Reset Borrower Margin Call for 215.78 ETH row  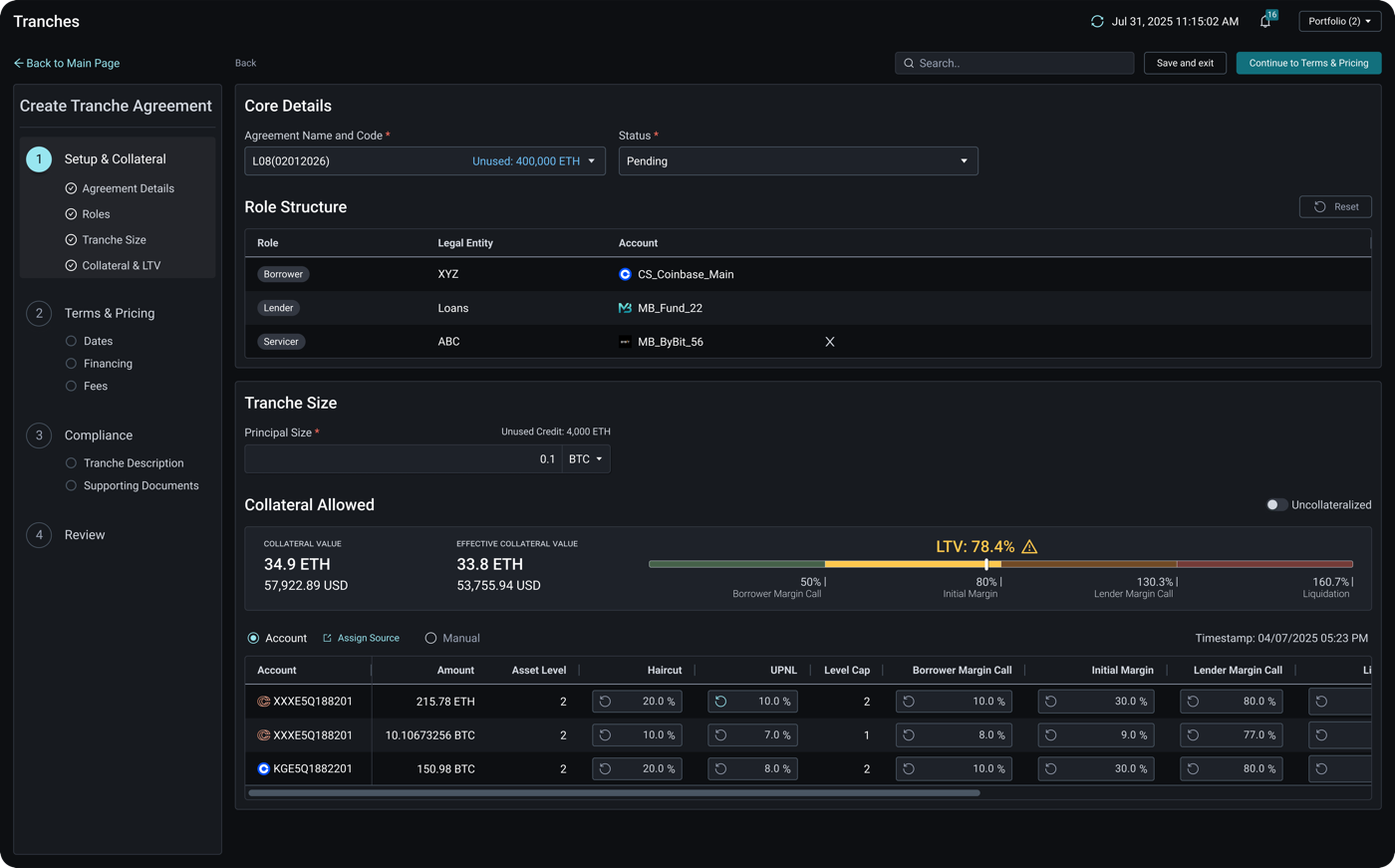pyautogui.click(x=909, y=702)
